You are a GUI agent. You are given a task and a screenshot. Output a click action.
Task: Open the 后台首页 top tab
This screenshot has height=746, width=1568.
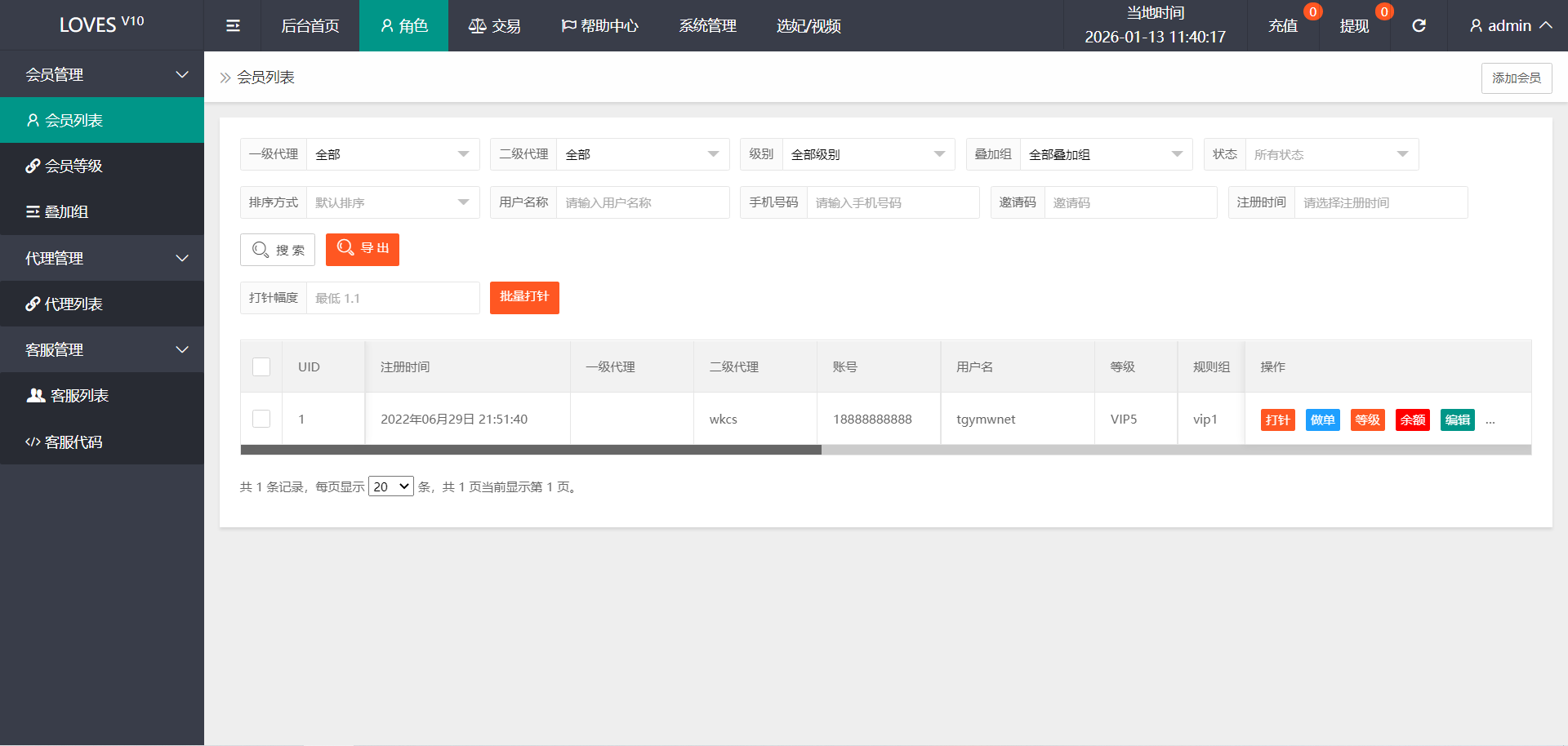(x=310, y=25)
